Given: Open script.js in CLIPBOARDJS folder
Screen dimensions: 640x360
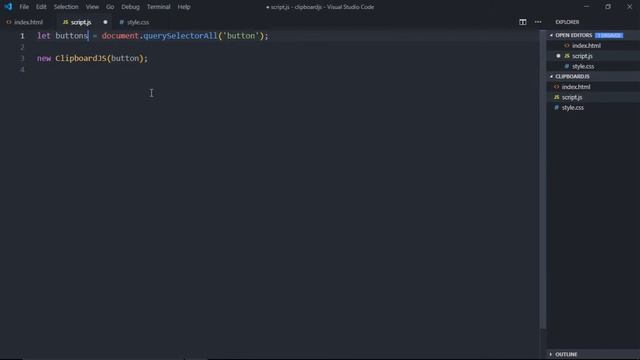Looking at the screenshot, I should 572,97.
